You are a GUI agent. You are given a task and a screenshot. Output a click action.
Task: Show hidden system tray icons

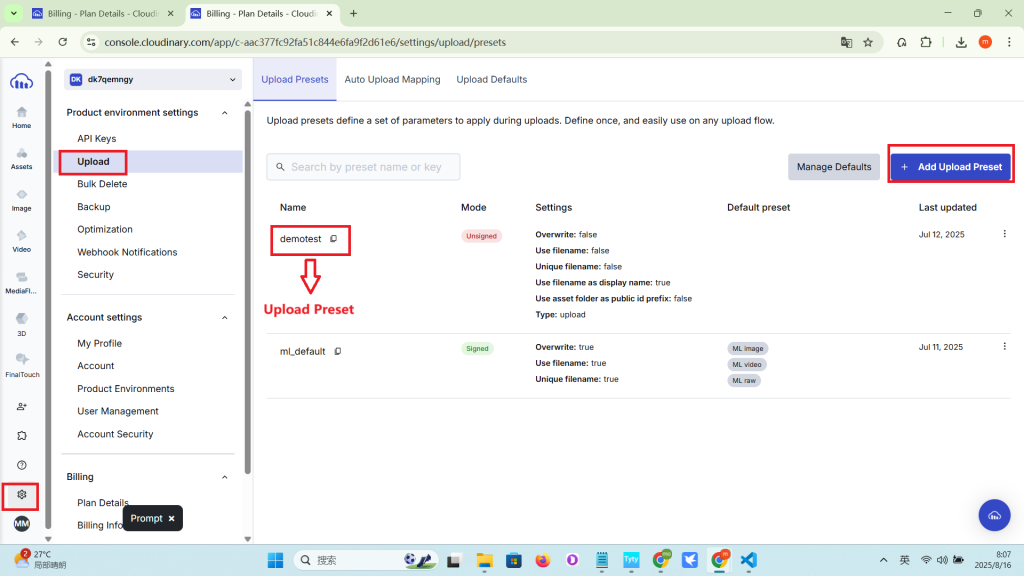point(883,560)
